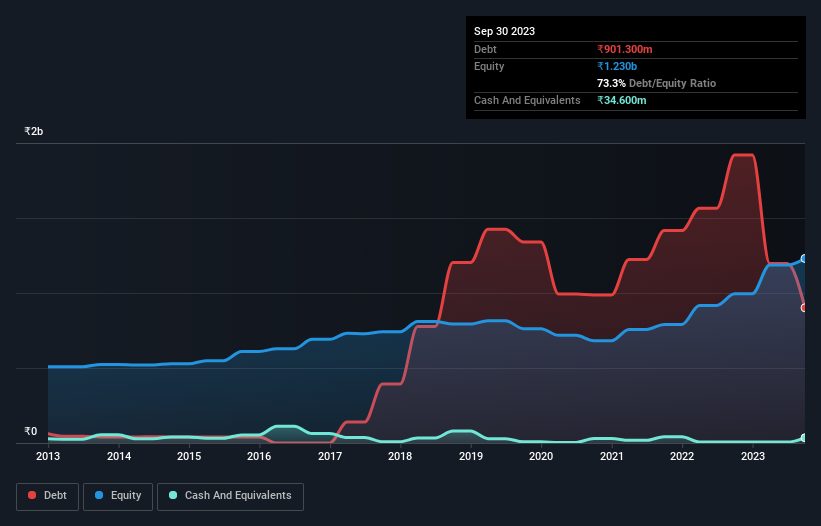Click the 2015 x-axis label
This screenshot has height=526, width=821.
(x=189, y=456)
